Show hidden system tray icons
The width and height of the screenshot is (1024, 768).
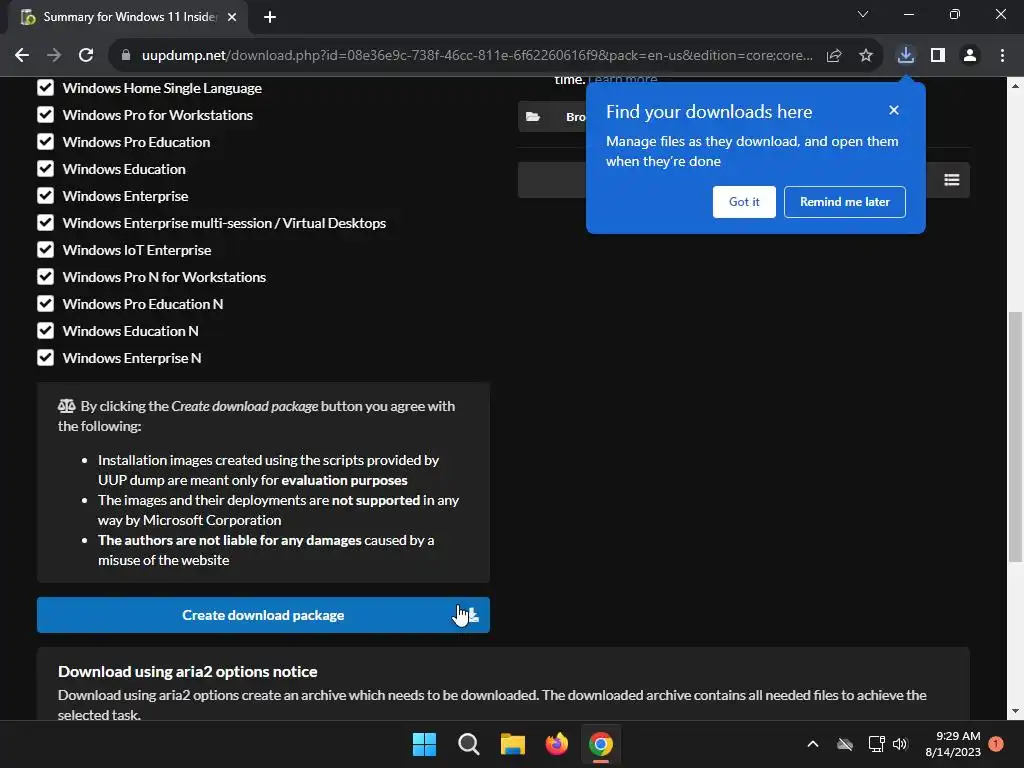[x=813, y=744]
